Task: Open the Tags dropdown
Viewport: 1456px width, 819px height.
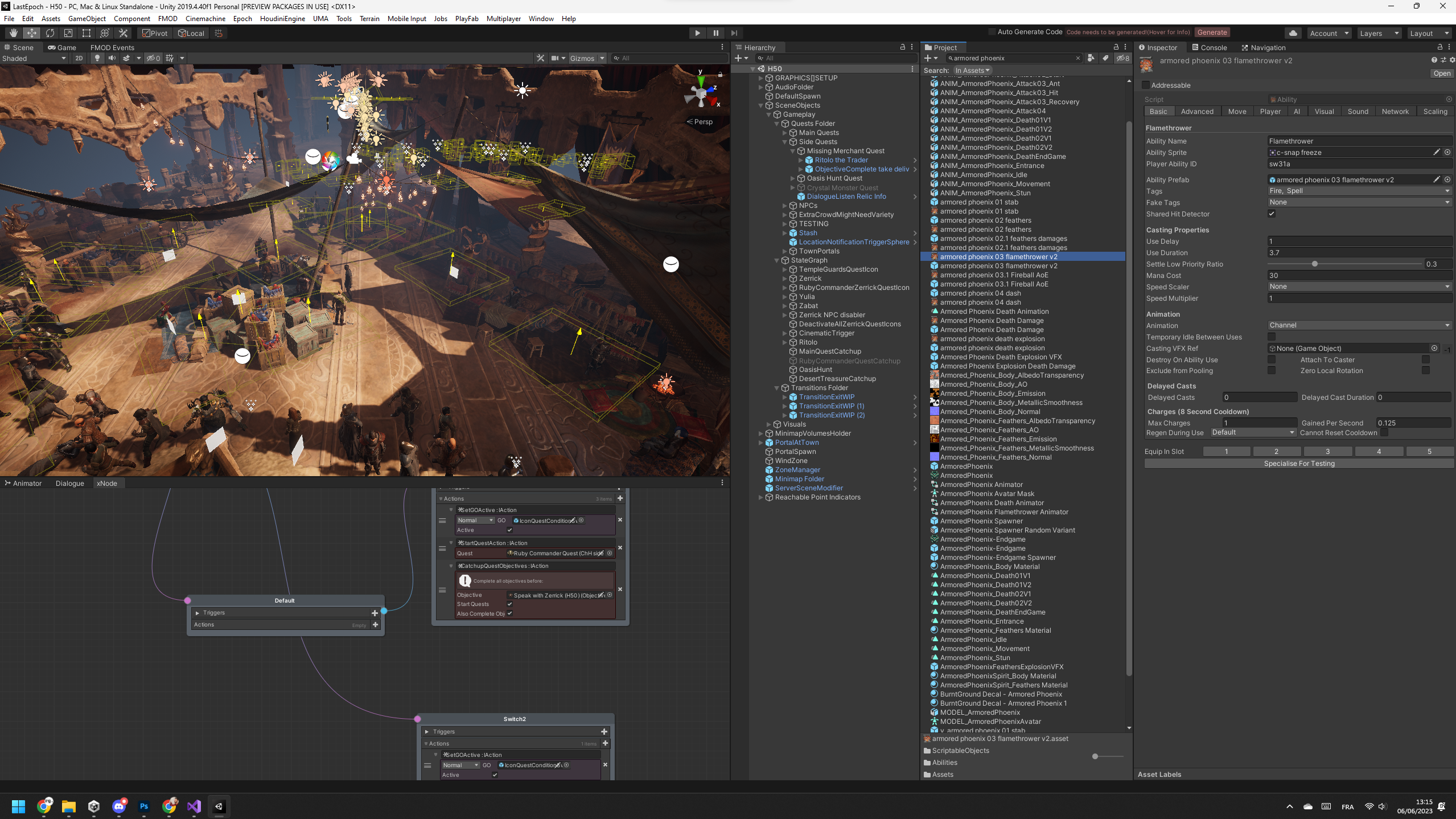Action: 1360,191
